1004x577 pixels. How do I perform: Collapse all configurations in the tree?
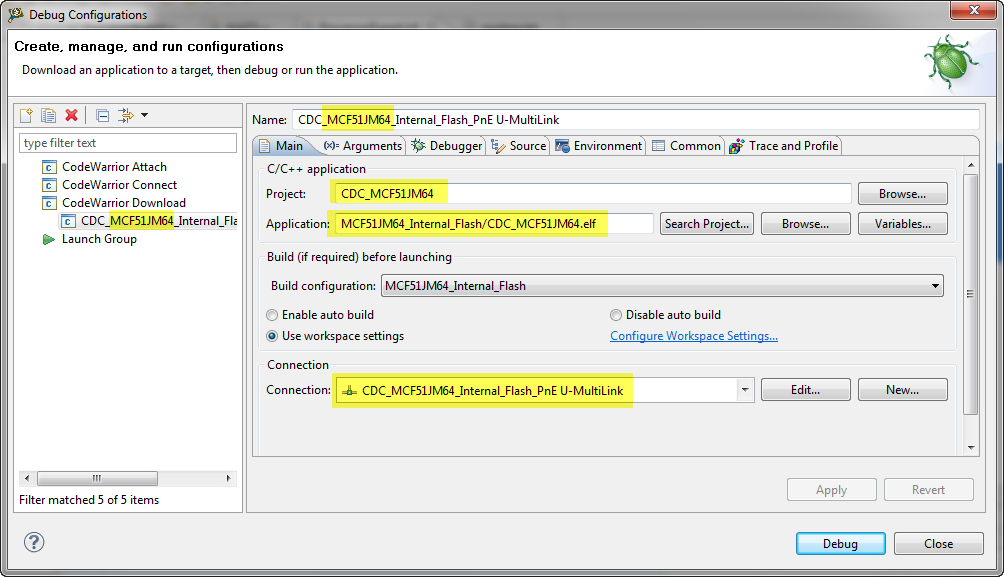pyautogui.click(x=102, y=115)
